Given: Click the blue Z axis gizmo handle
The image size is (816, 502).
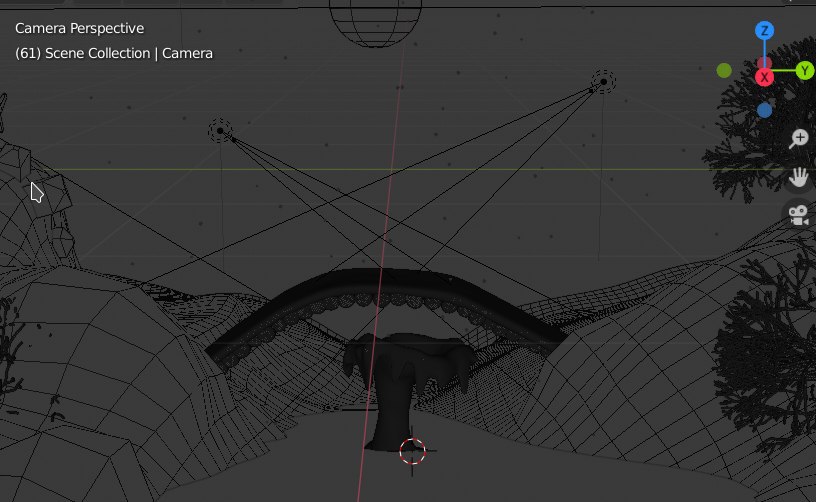Looking at the screenshot, I should pos(764,31).
